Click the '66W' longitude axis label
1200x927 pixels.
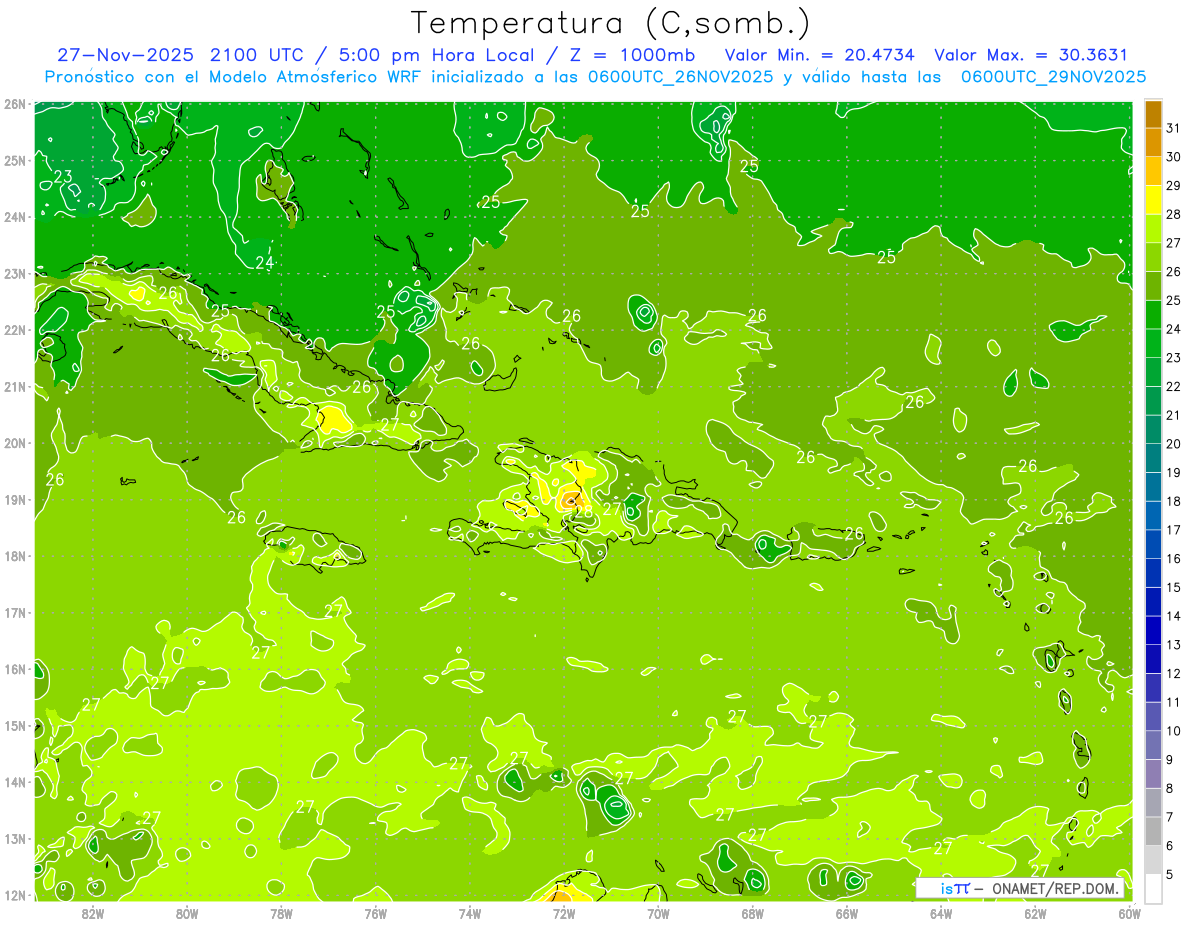pos(846,912)
